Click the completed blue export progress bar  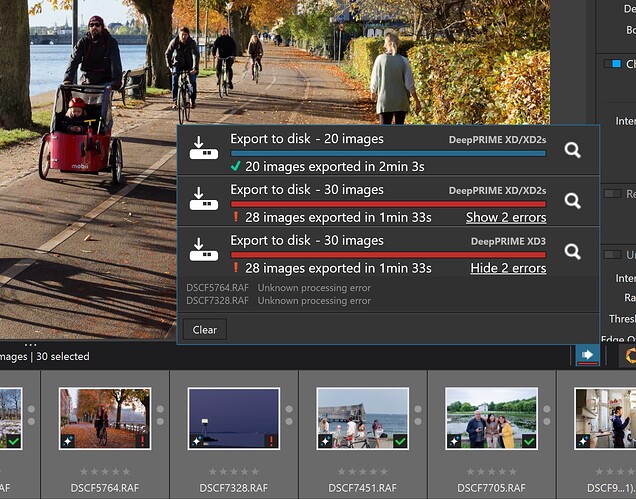(x=388, y=153)
